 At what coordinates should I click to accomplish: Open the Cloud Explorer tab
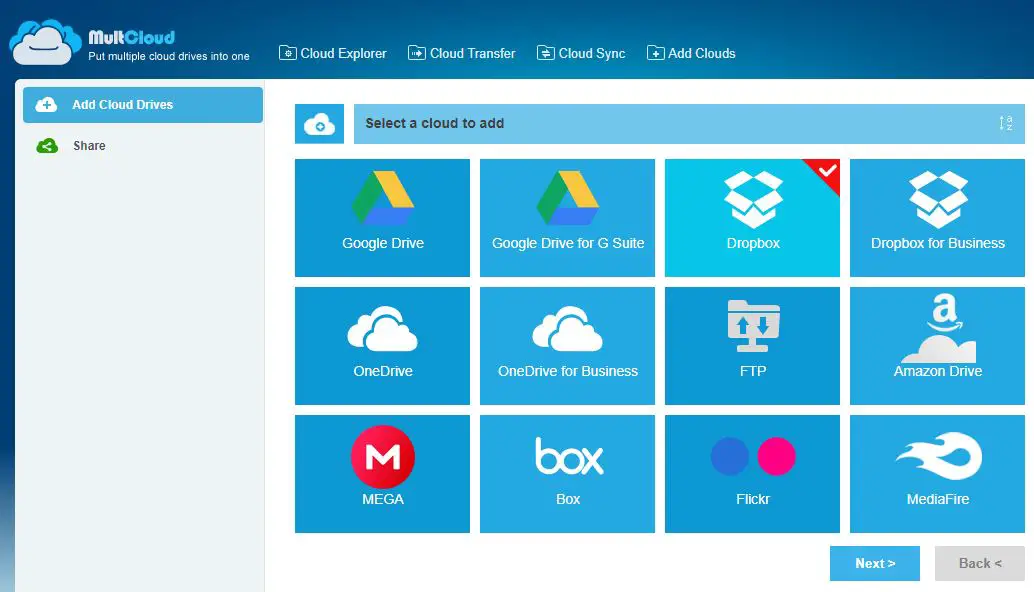(333, 53)
